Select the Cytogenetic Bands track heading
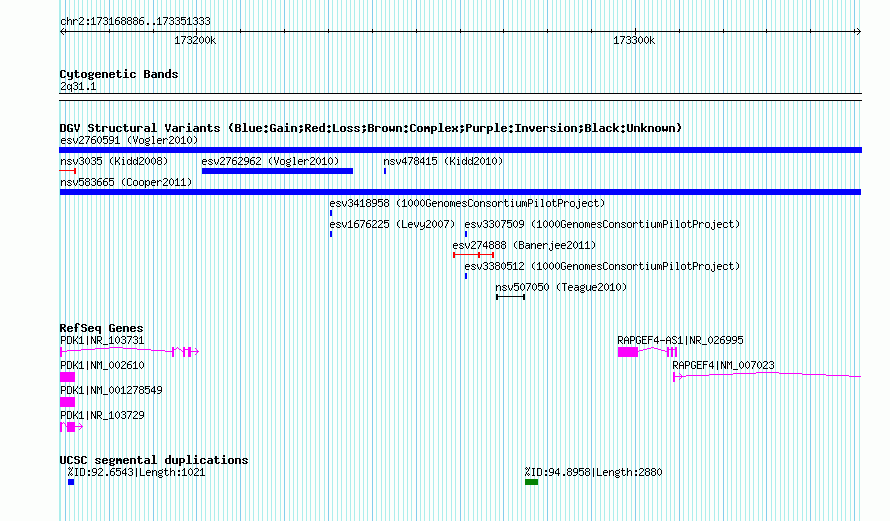Viewport: 890px width, 521px height. pyautogui.click(x=119, y=74)
